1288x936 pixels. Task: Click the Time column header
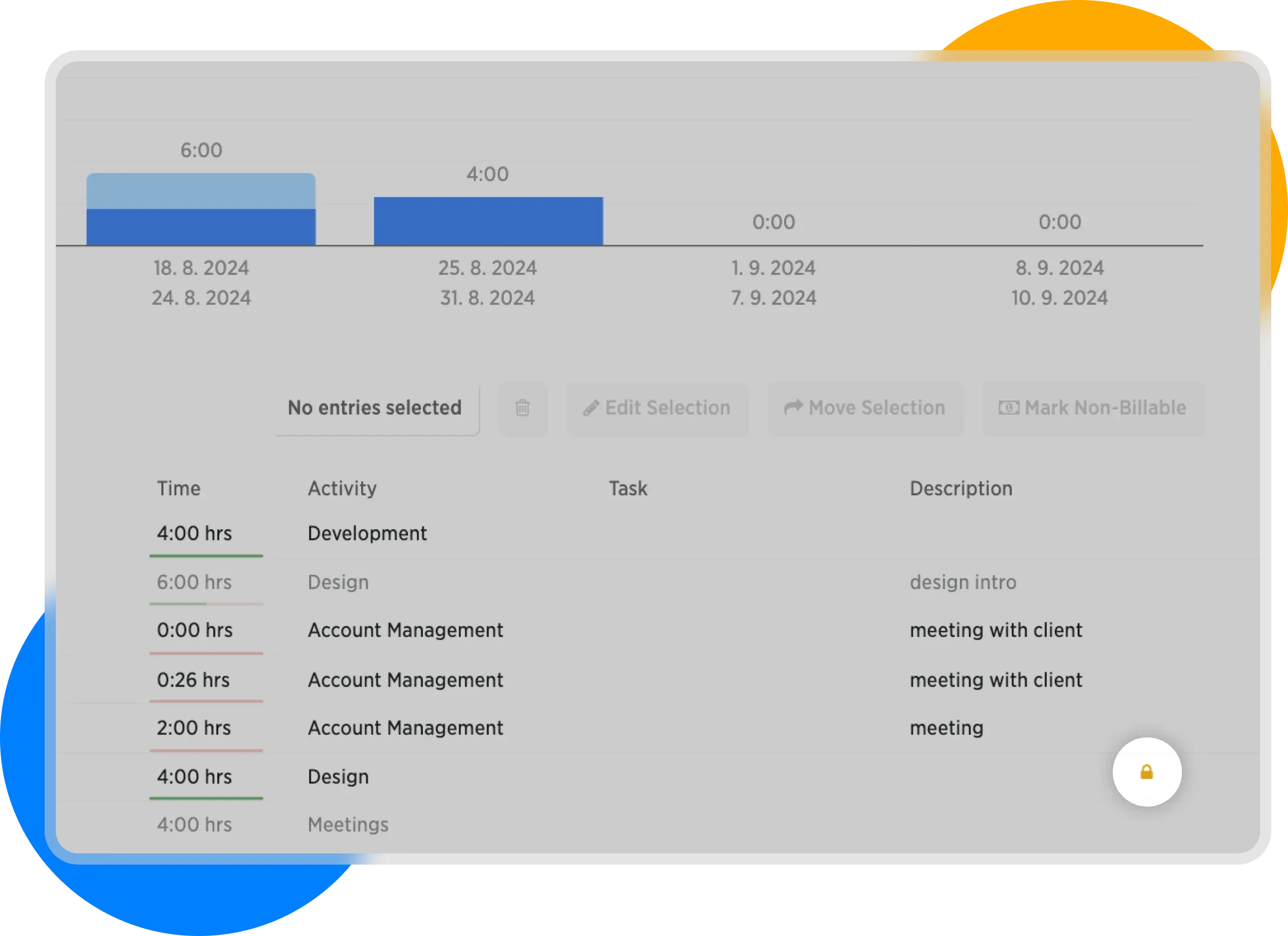tap(179, 489)
